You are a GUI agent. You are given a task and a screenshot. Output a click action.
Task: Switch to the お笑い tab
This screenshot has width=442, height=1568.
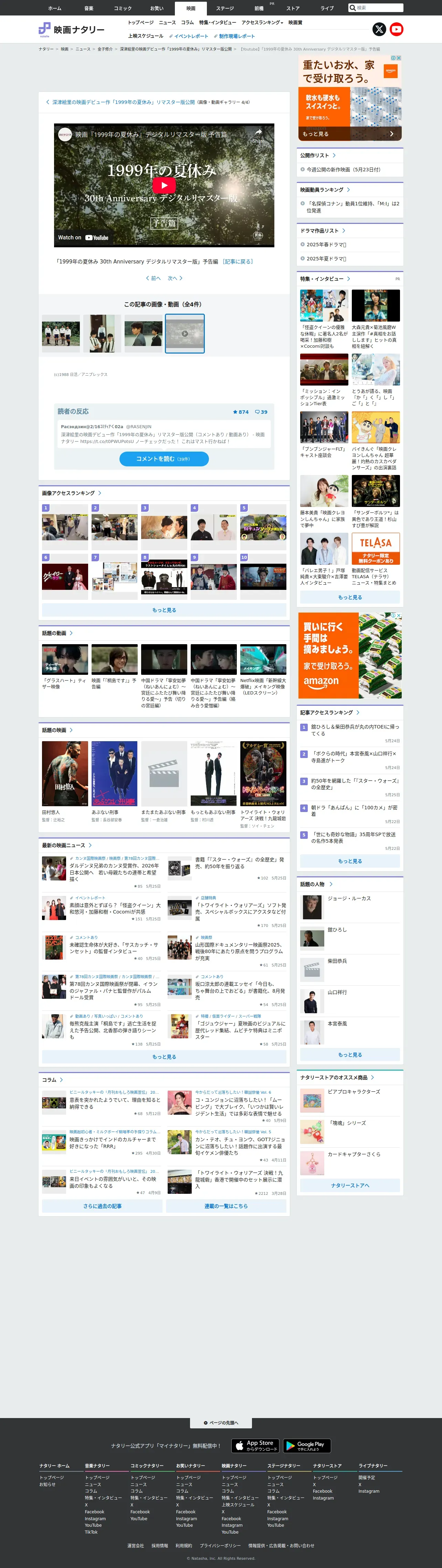157,9
